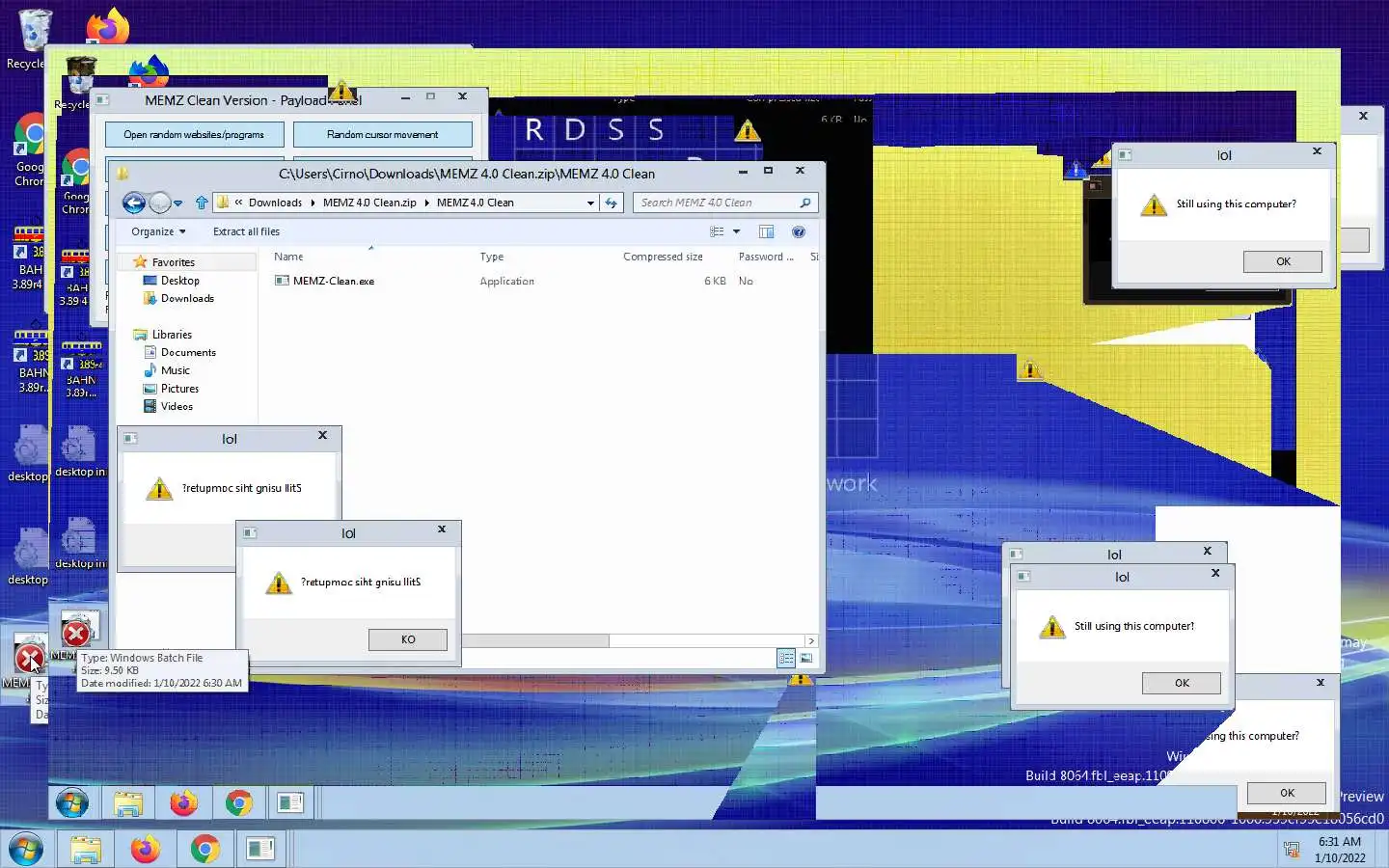
Task: Switch to large icons view at Explorer bottom
Action: click(x=806, y=658)
